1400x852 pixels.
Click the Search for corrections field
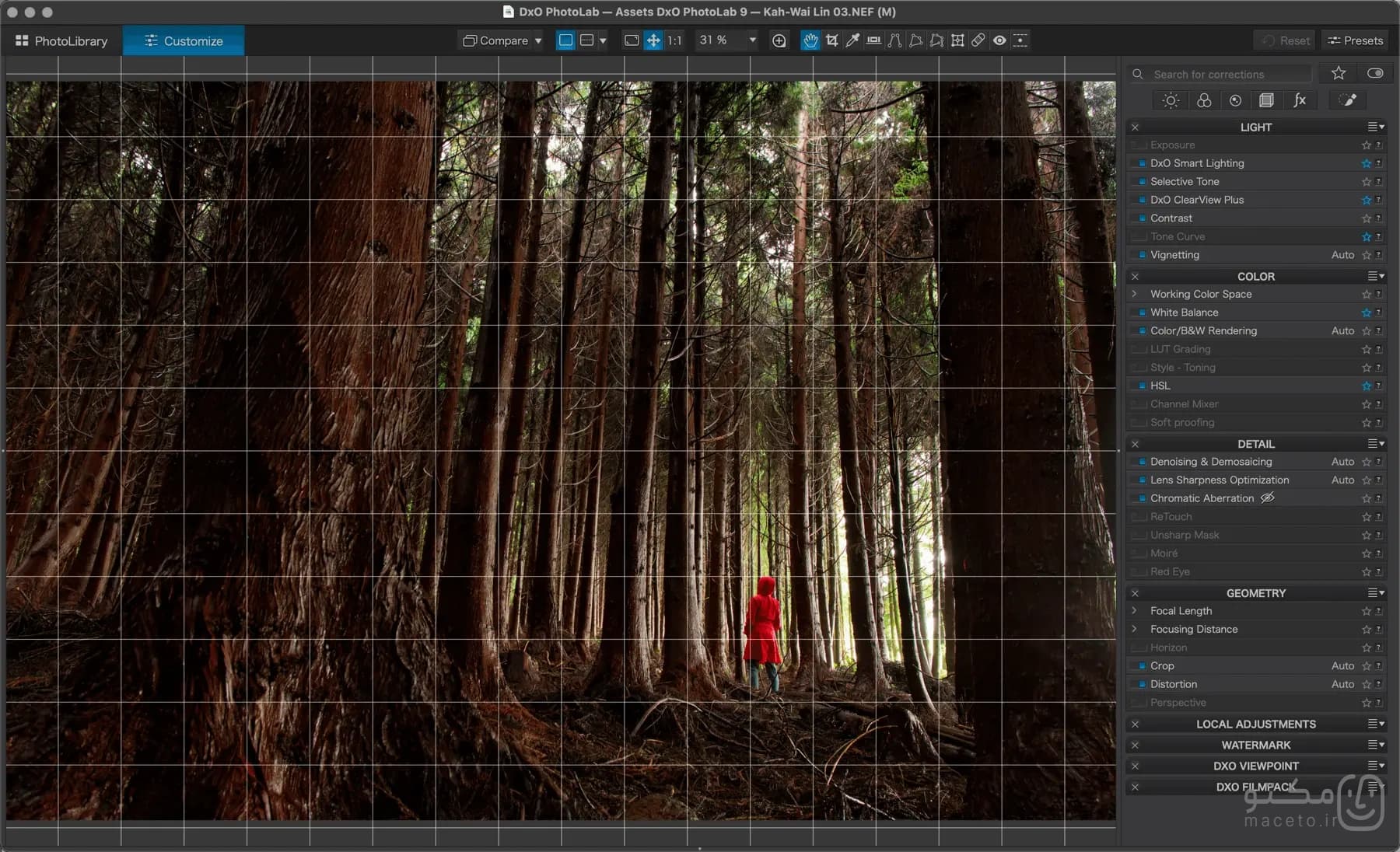pyautogui.click(x=1220, y=74)
